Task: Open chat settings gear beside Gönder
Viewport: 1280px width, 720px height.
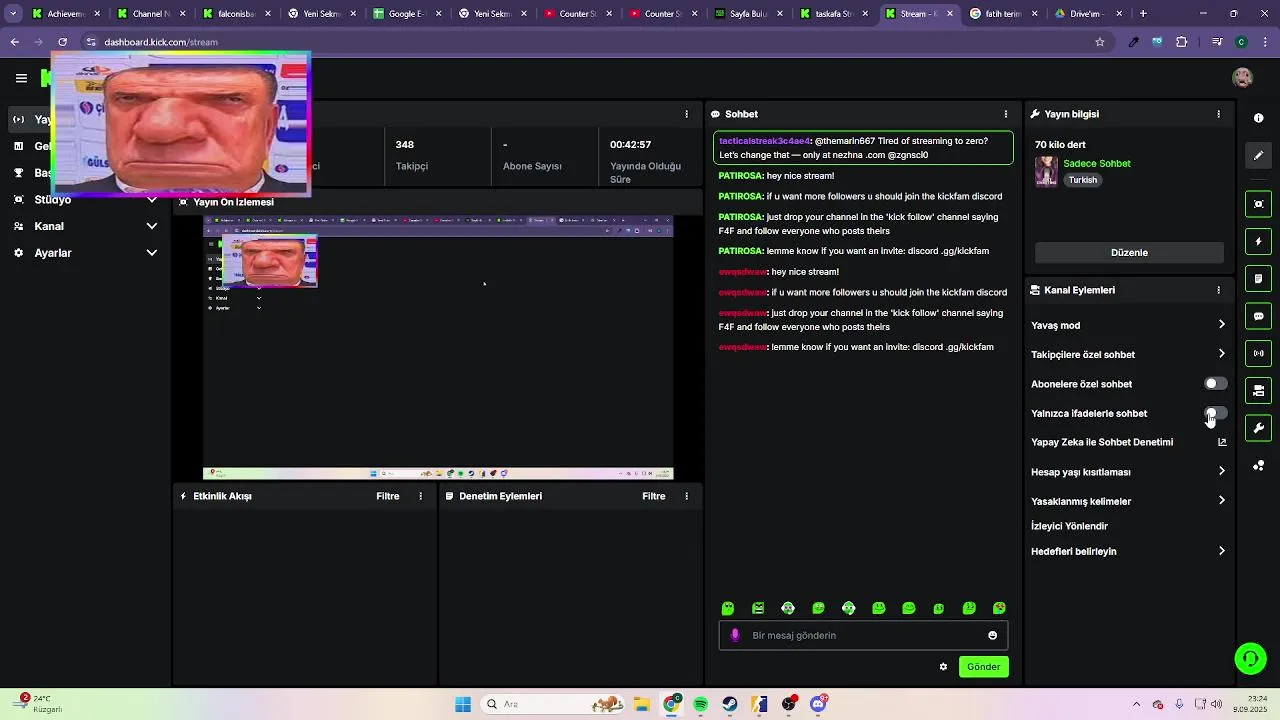Action: (x=943, y=667)
